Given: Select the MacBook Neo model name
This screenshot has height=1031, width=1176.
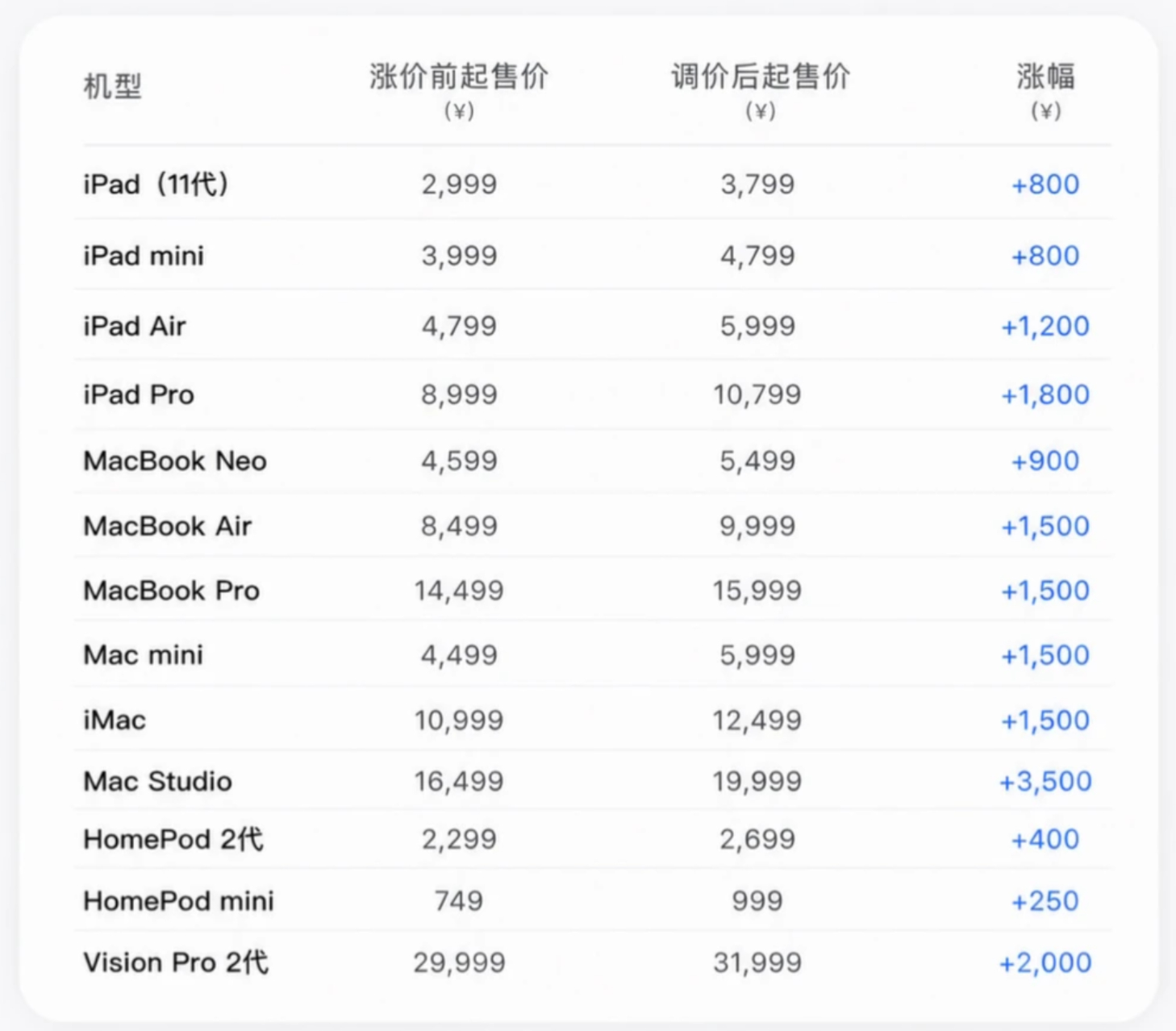Looking at the screenshot, I should click(175, 461).
